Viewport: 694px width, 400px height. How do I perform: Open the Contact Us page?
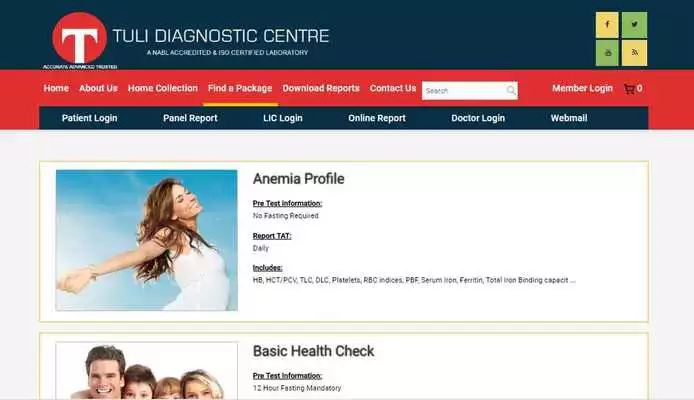click(393, 88)
